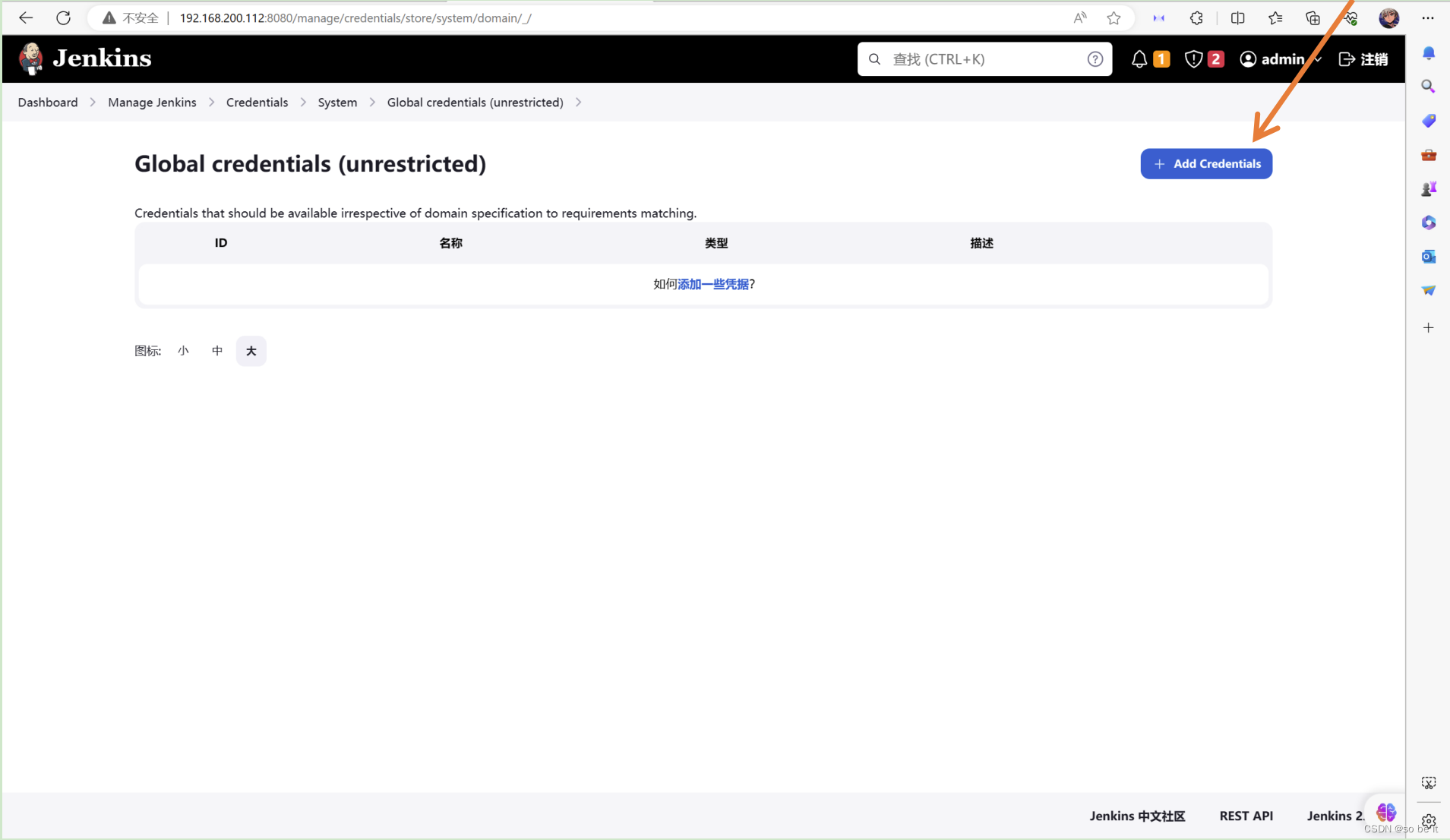Open browser profile avatar
The height and width of the screenshot is (840, 1450).
click(1389, 17)
